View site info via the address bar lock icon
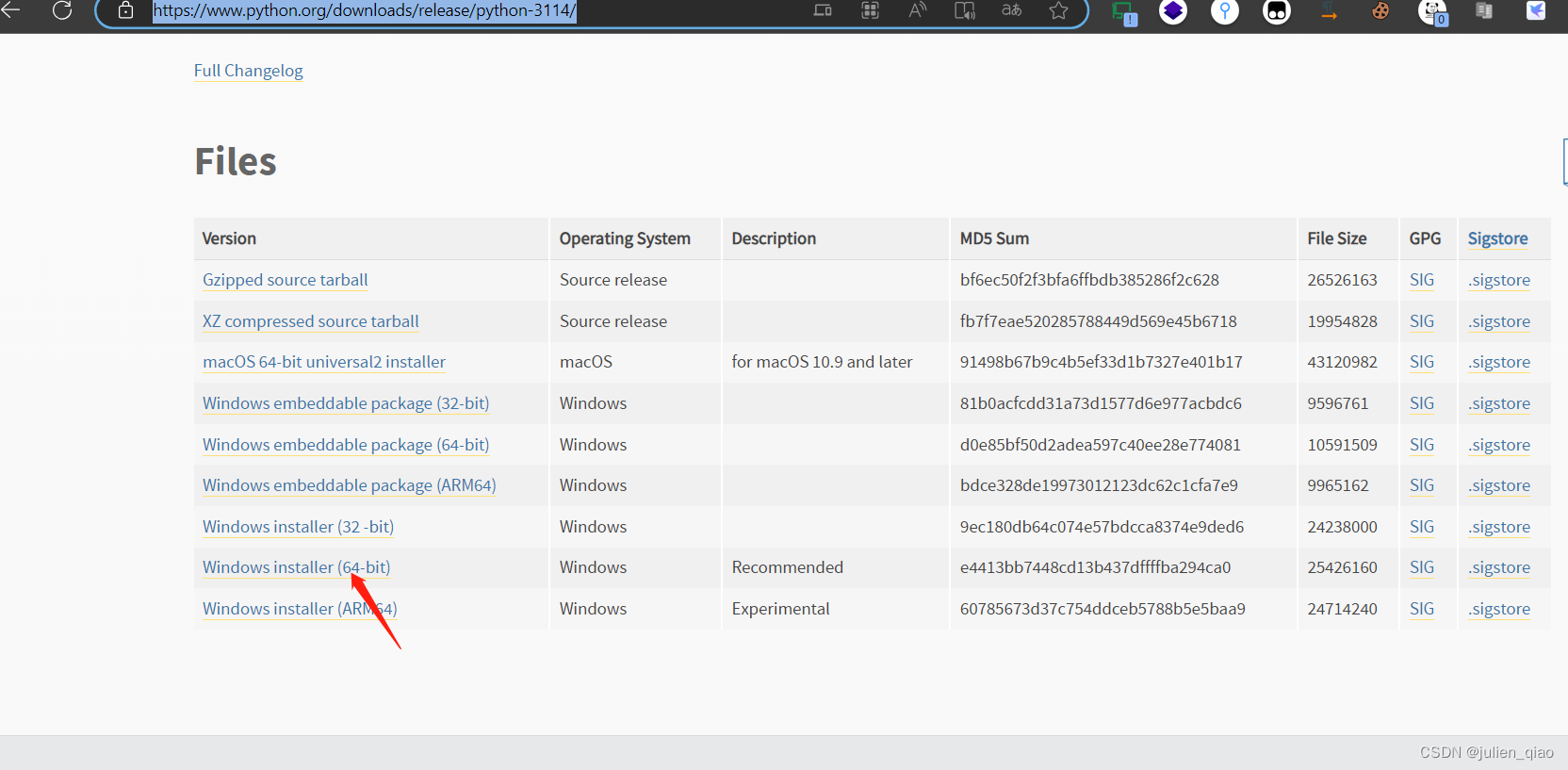This screenshot has height=770, width=1568. (125, 10)
